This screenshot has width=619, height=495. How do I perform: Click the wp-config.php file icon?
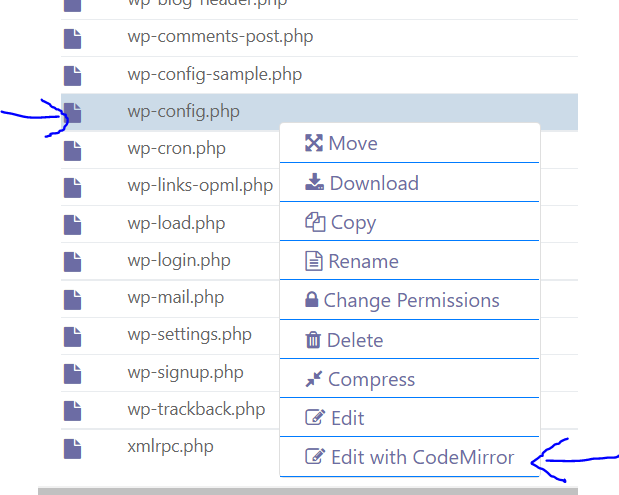tap(73, 112)
